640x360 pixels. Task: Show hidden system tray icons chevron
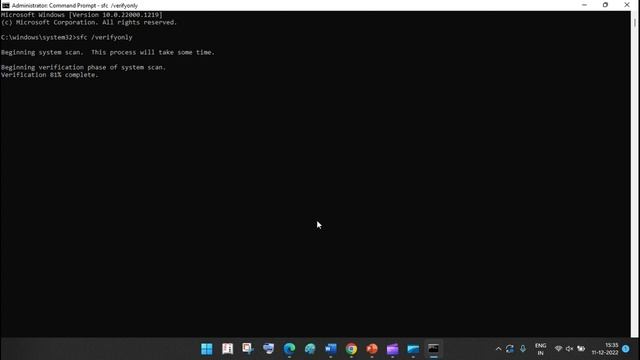coord(498,349)
